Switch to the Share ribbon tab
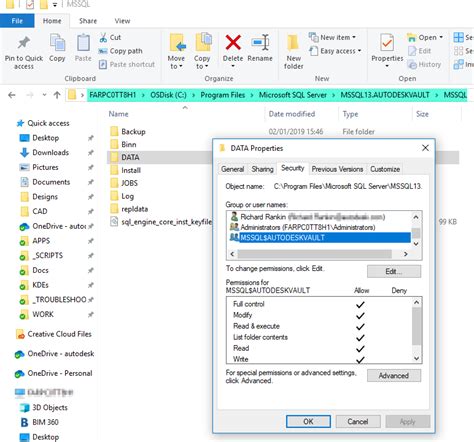This screenshot has height=442, width=474. [88, 21]
